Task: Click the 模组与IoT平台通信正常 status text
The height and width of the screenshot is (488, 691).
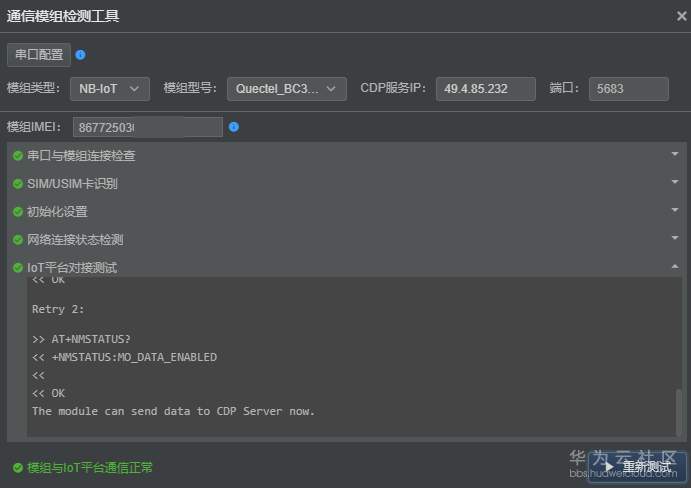Action: coord(90,468)
